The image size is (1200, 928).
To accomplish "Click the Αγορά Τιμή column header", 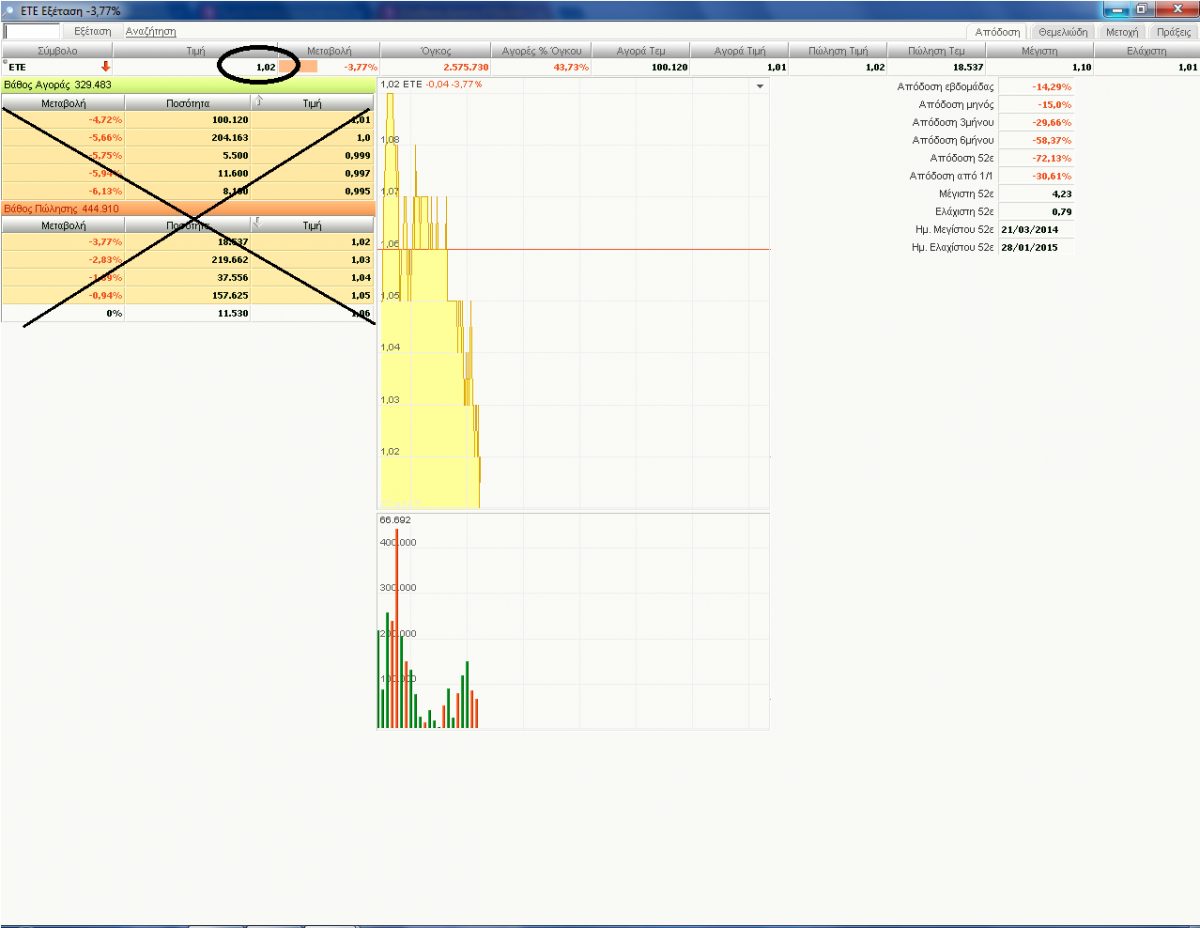I will pos(740,50).
